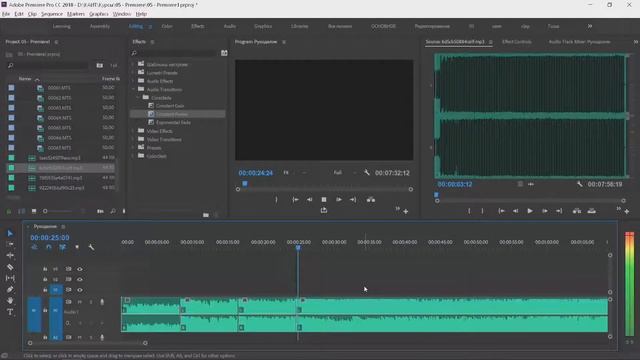Click Lift button in Program monitor
The image size is (640, 360).
click(371, 200)
